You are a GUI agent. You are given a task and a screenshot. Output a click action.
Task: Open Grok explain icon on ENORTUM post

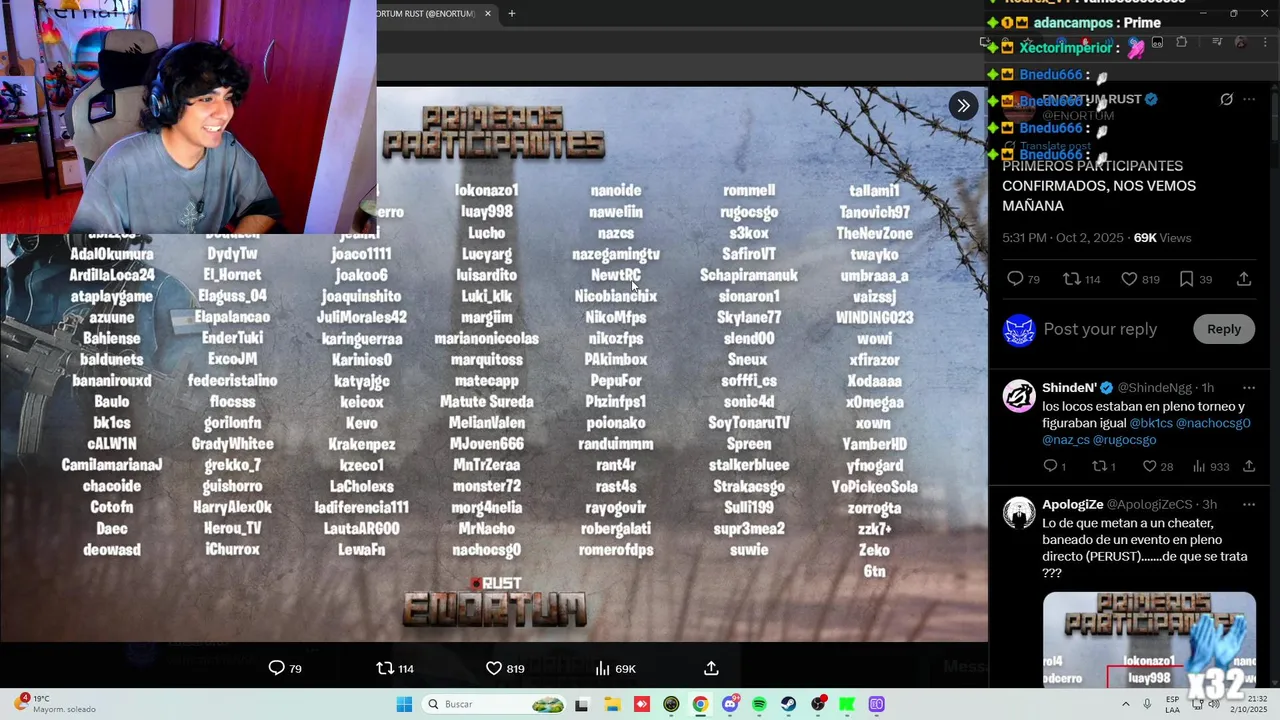[1226, 99]
